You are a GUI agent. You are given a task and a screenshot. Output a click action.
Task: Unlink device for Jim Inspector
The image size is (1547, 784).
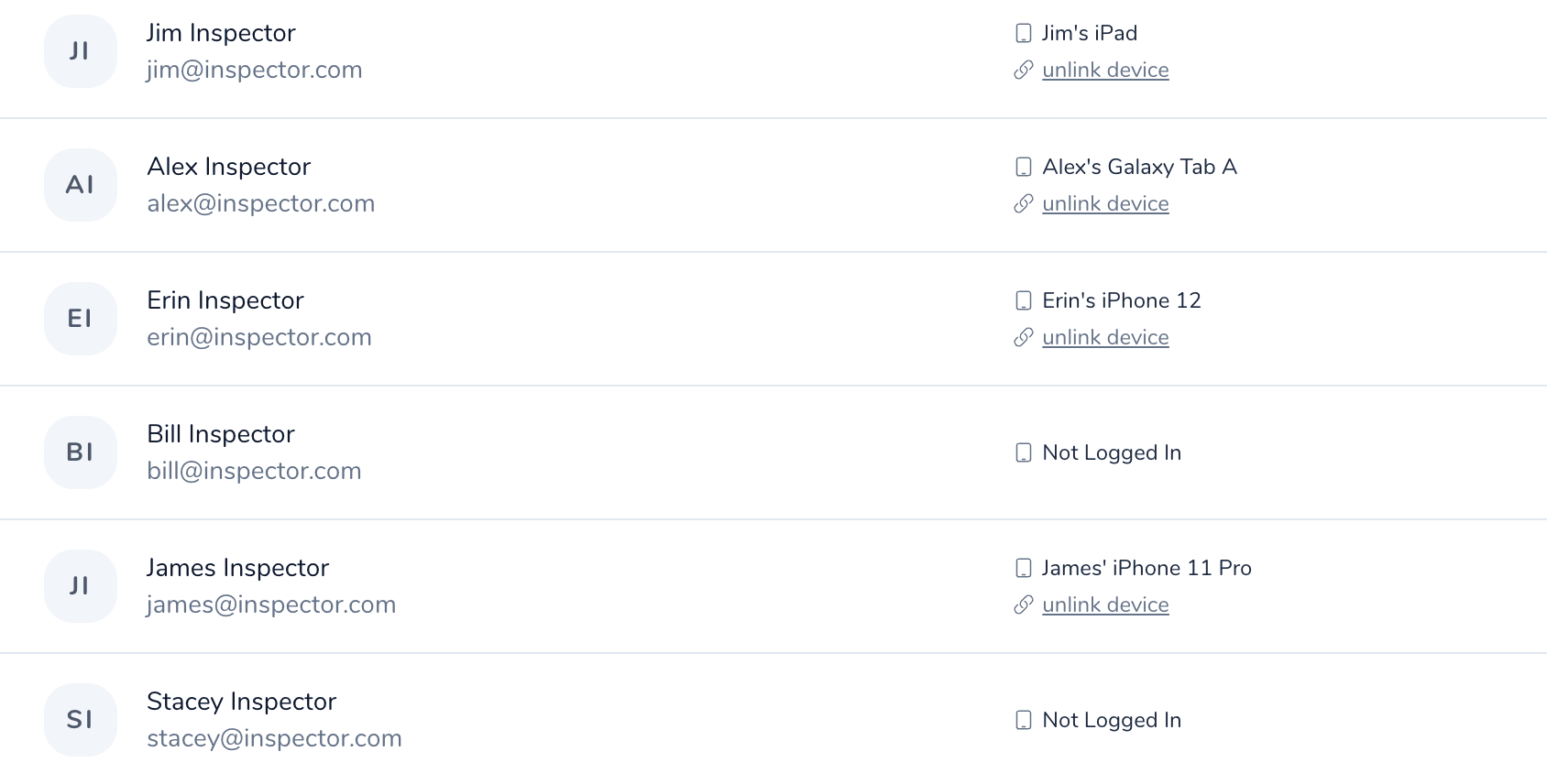pos(1105,71)
